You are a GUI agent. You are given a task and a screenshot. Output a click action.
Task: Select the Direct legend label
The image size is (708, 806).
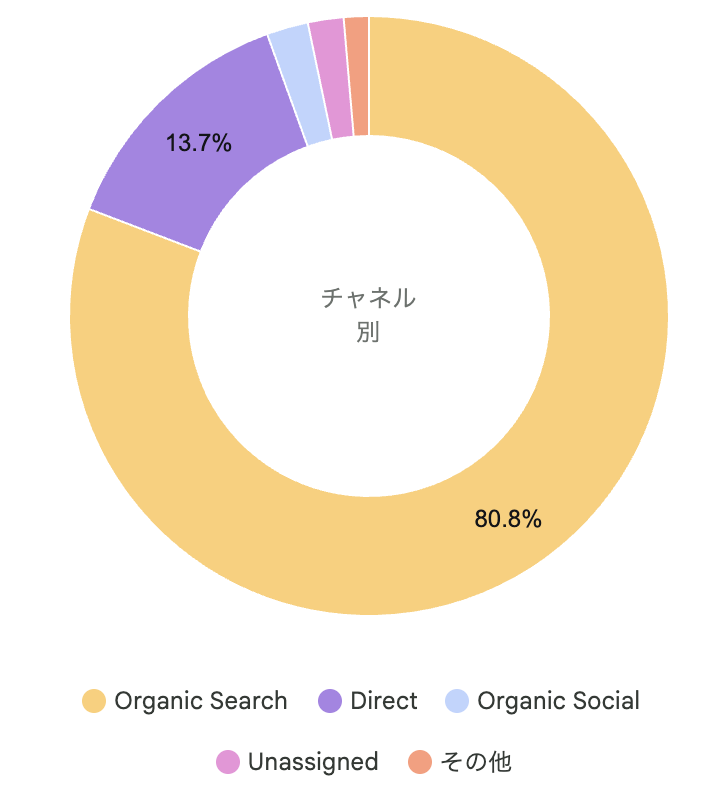tap(384, 701)
